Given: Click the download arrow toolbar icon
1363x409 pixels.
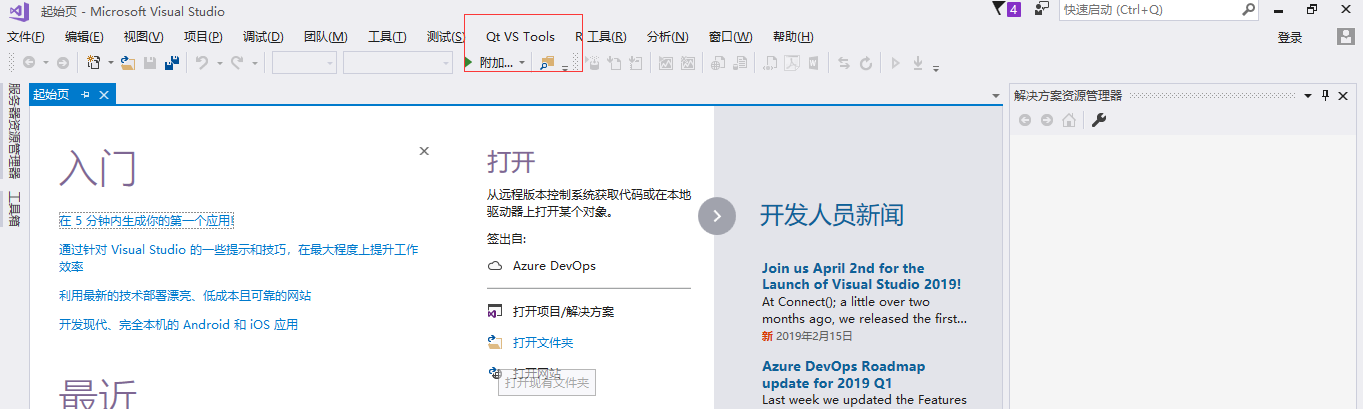Looking at the screenshot, I should pyautogui.click(x=918, y=63).
